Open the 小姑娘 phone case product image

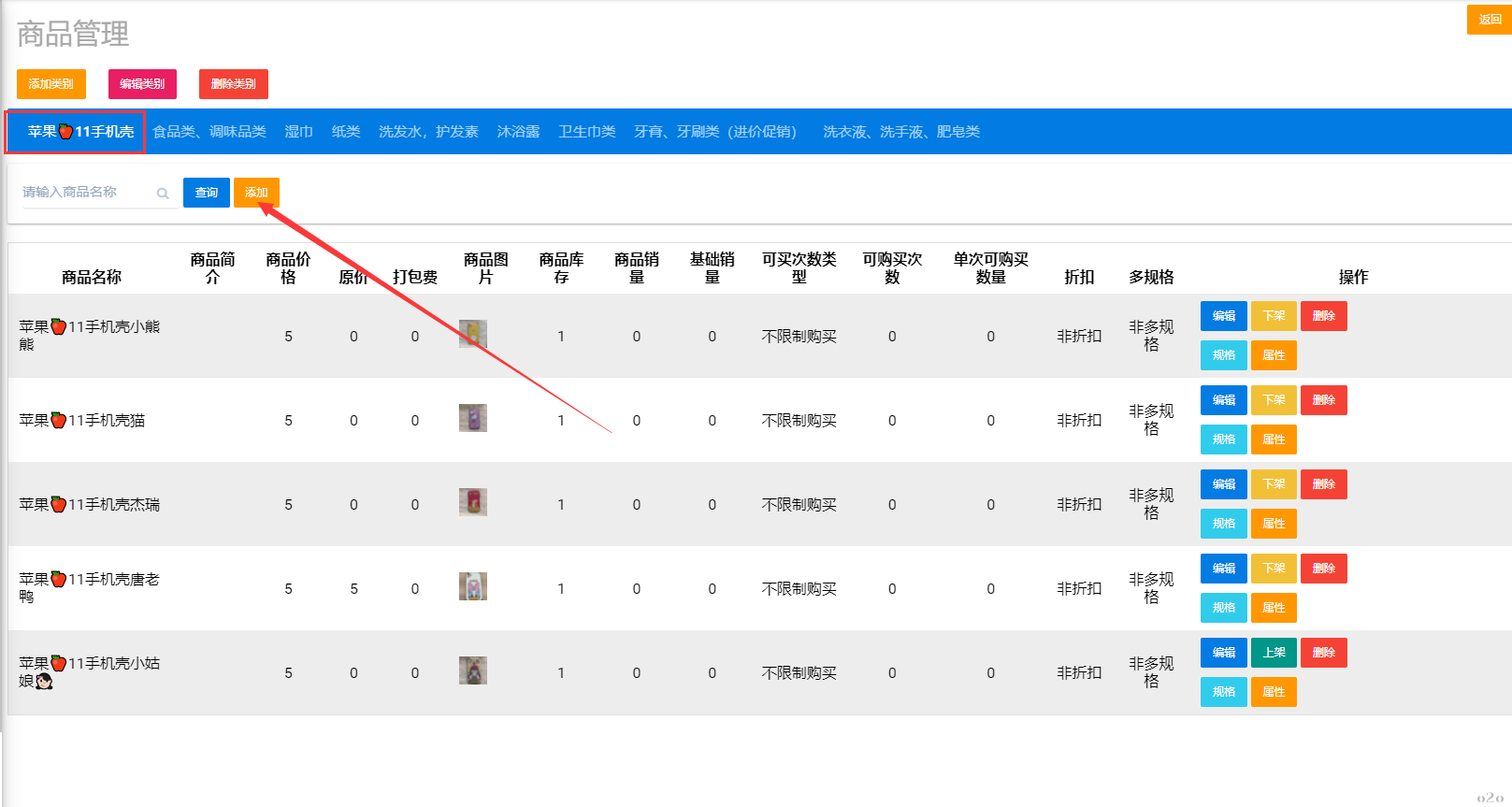click(x=473, y=670)
